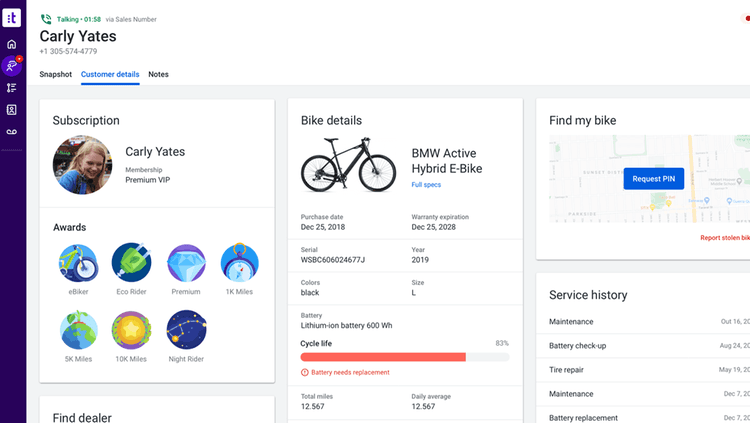Viewport: 750px width, 423px height.
Task: Open the home icon in sidebar
Action: (x=11, y=44)
